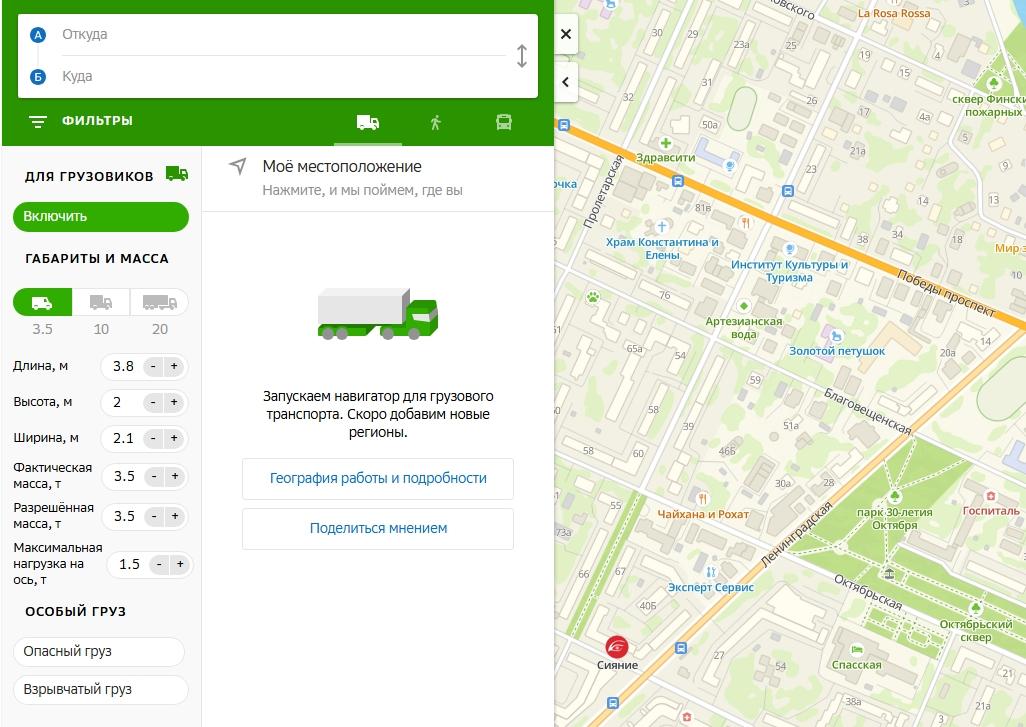The height and width of the screenshot is (727, 1026).
Task: Click the Откуда origin input field
Action: coord(280,35)
